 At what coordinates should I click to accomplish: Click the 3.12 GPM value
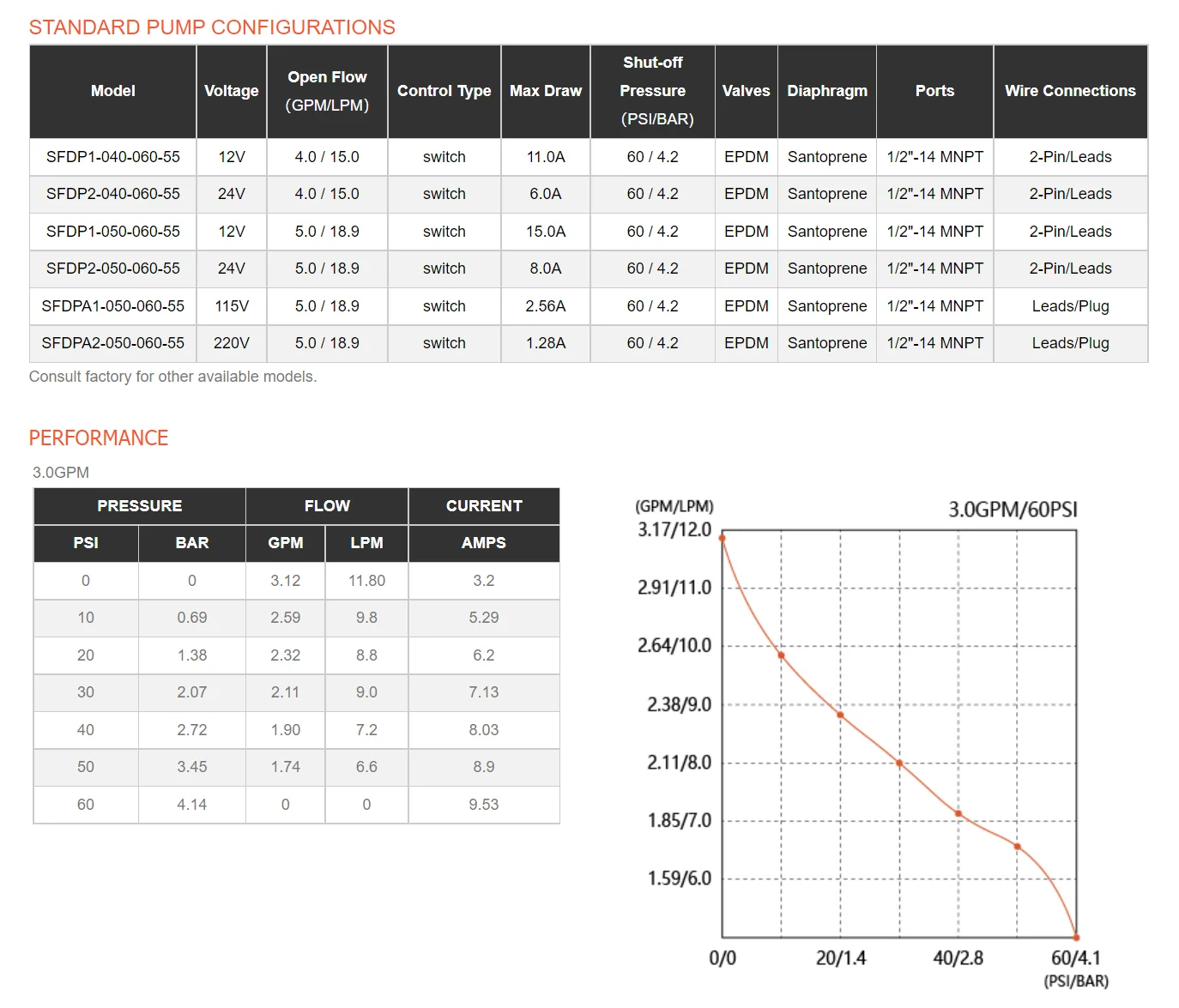pos(286,581)
